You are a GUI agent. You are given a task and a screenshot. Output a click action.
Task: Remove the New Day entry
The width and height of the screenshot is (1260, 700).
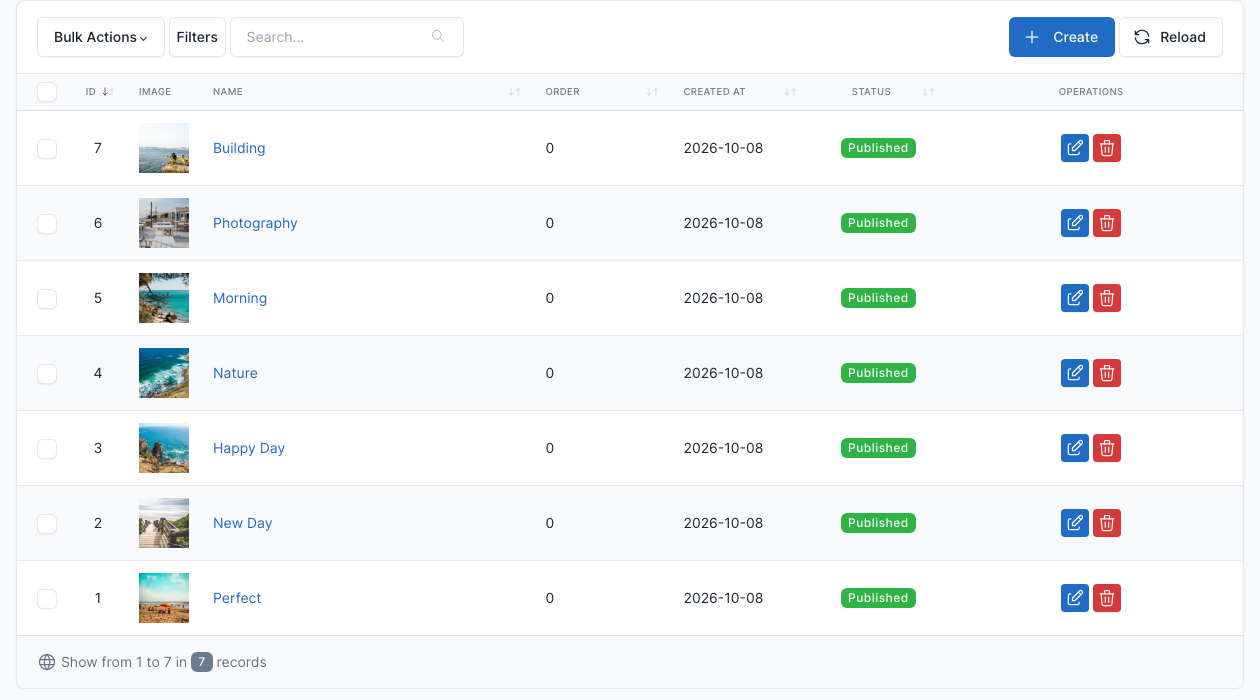tap(1107, 523)
